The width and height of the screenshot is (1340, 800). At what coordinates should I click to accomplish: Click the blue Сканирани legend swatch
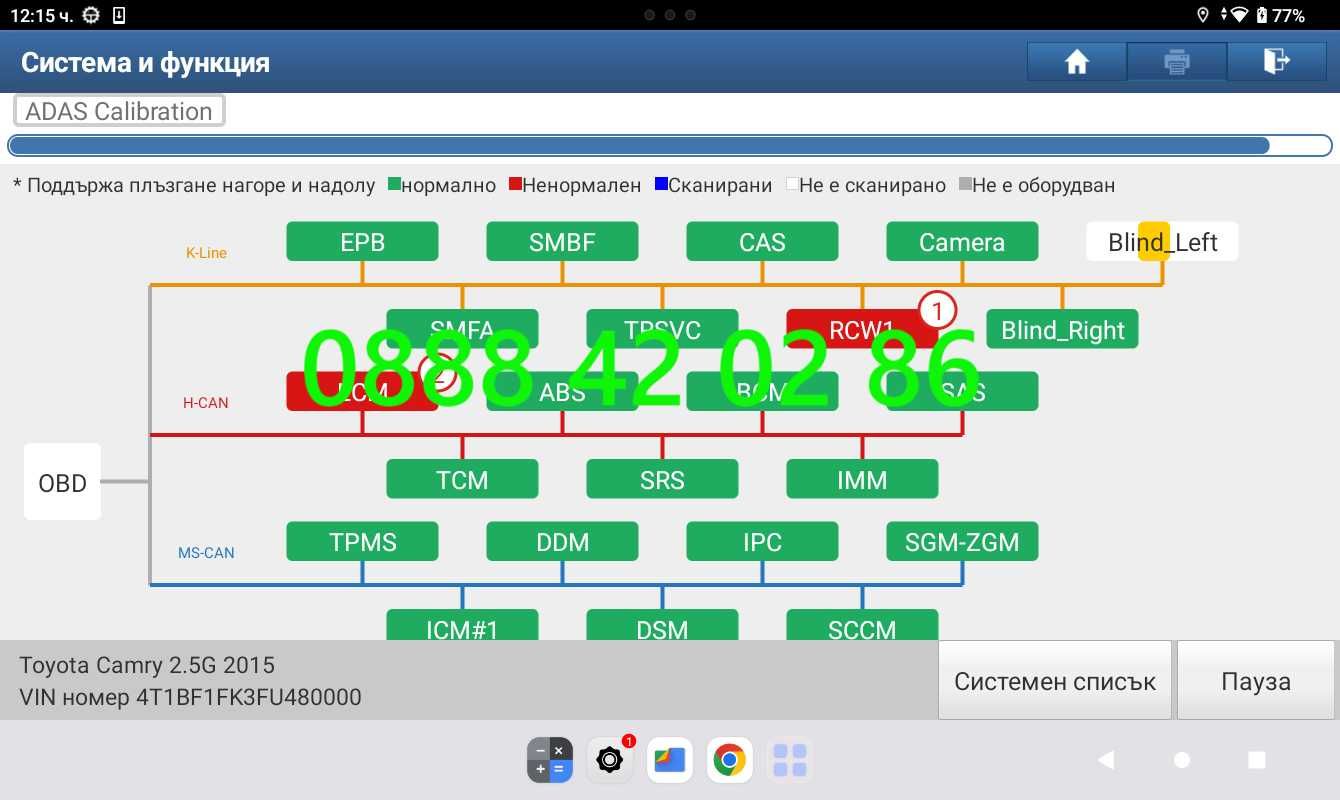pos(661,185)
